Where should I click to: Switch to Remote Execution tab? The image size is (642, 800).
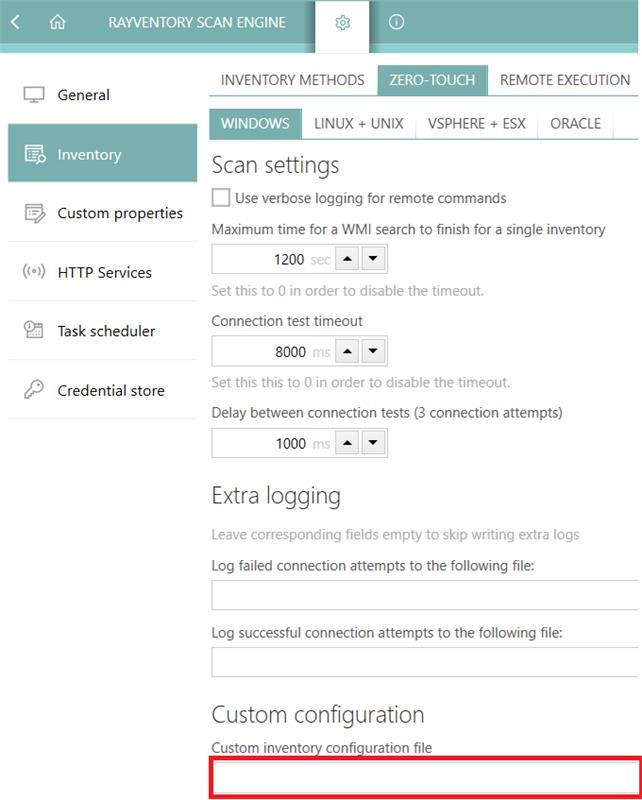click(565, 80)
